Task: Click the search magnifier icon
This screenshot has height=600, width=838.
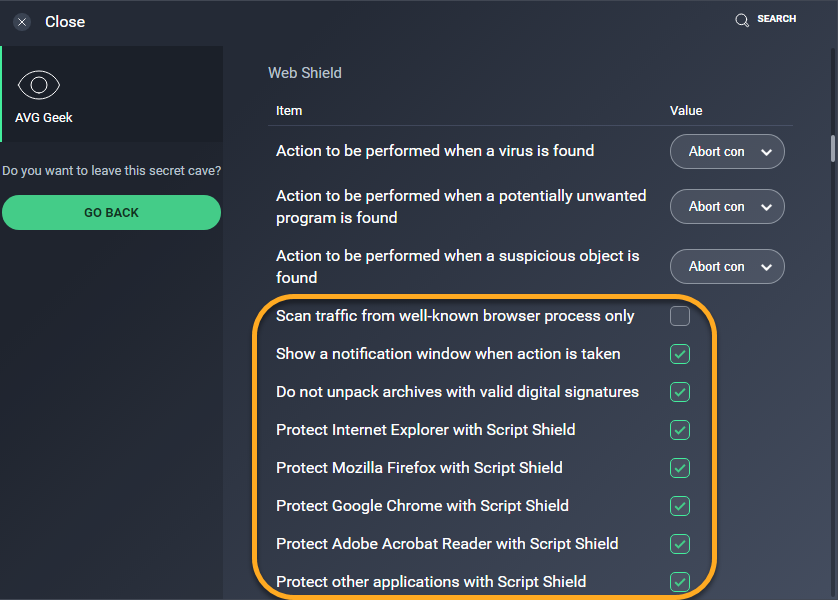Action: click(x=742, y=20)
